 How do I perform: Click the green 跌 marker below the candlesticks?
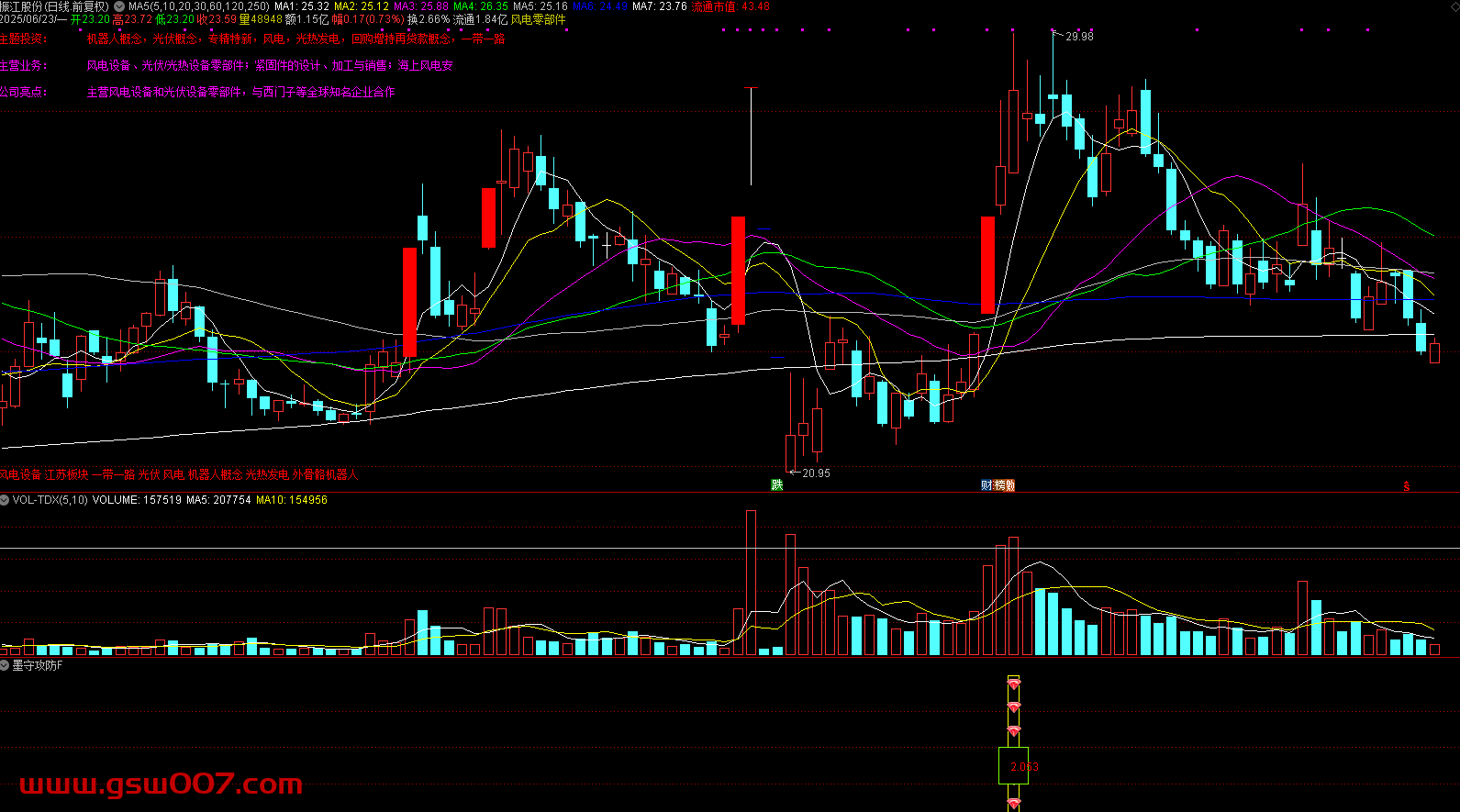(x=777, y=485)
